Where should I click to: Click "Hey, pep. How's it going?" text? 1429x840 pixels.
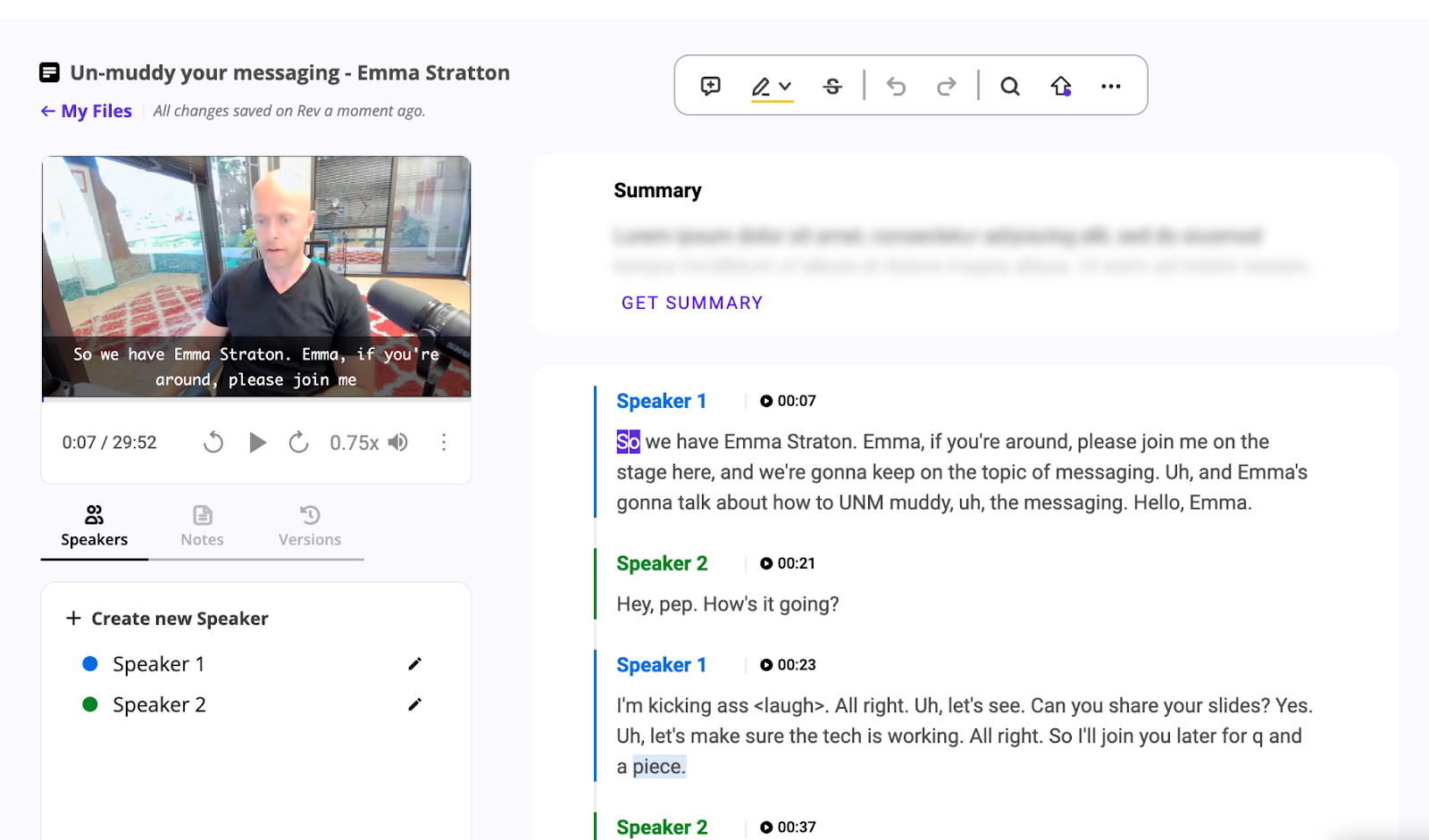728,604
